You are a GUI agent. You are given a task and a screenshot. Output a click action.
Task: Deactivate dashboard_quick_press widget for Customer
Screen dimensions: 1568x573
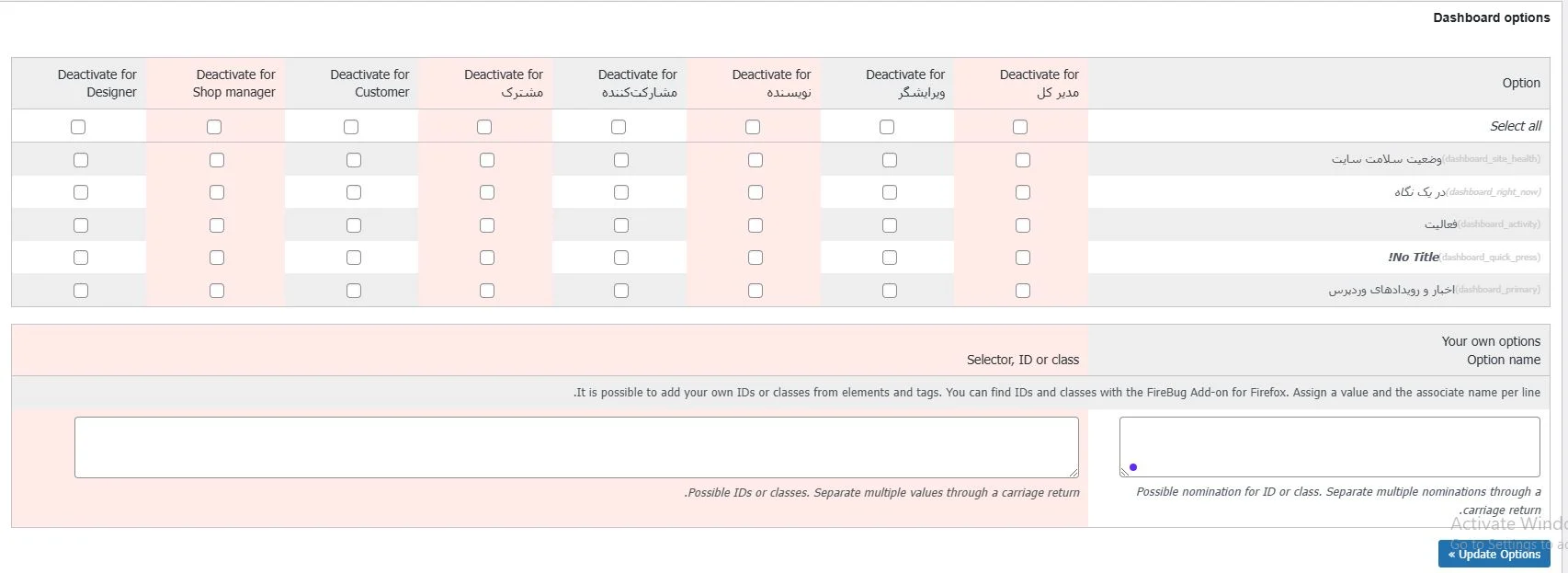coord(353,258)
